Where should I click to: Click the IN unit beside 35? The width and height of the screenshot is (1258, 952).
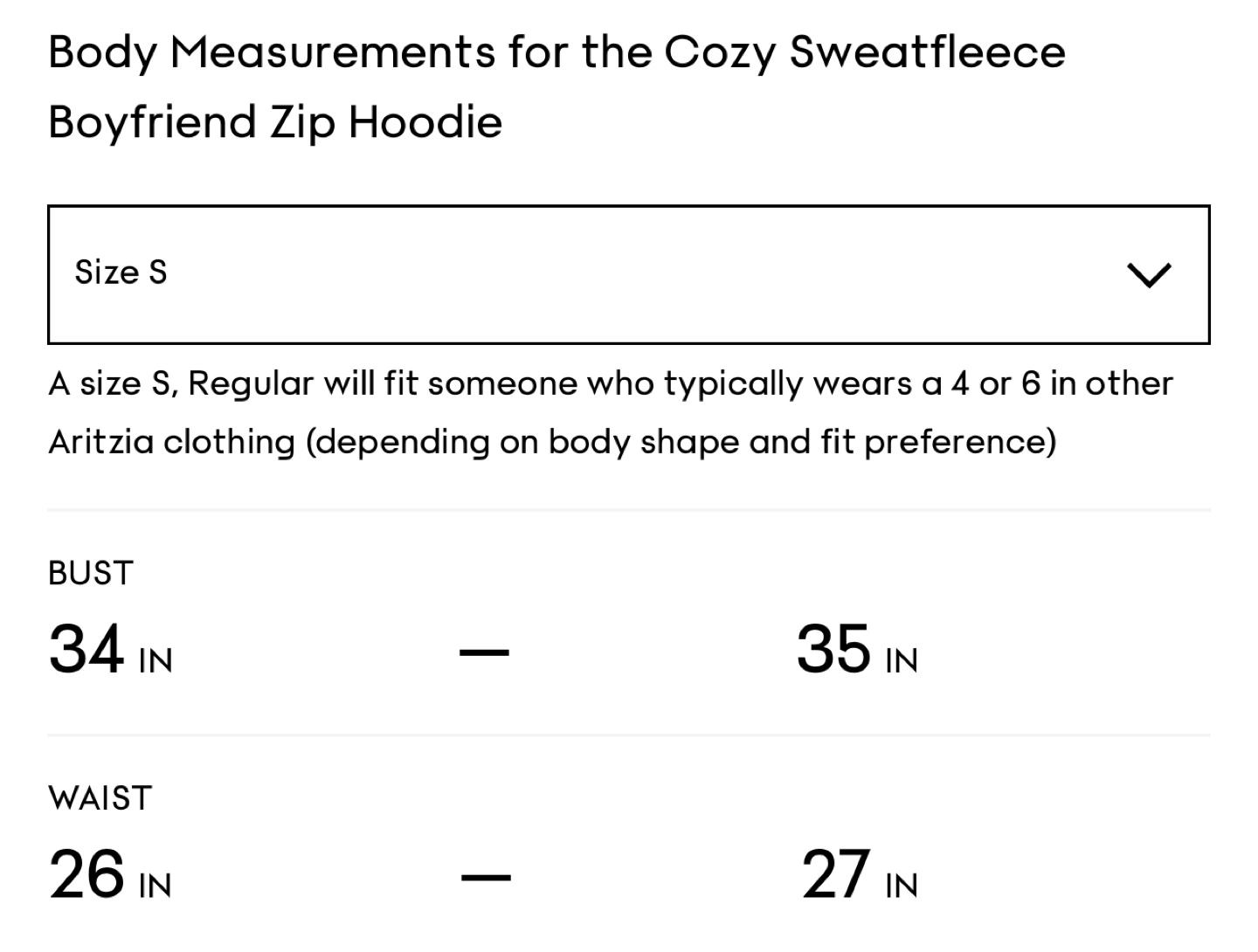click(x=902, y=661)
